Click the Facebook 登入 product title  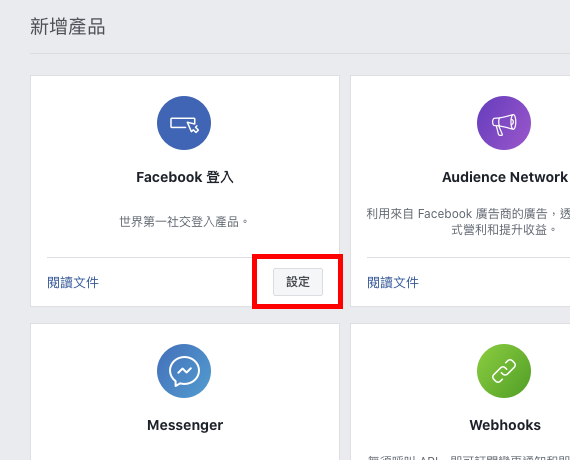(x=185, y=177)
